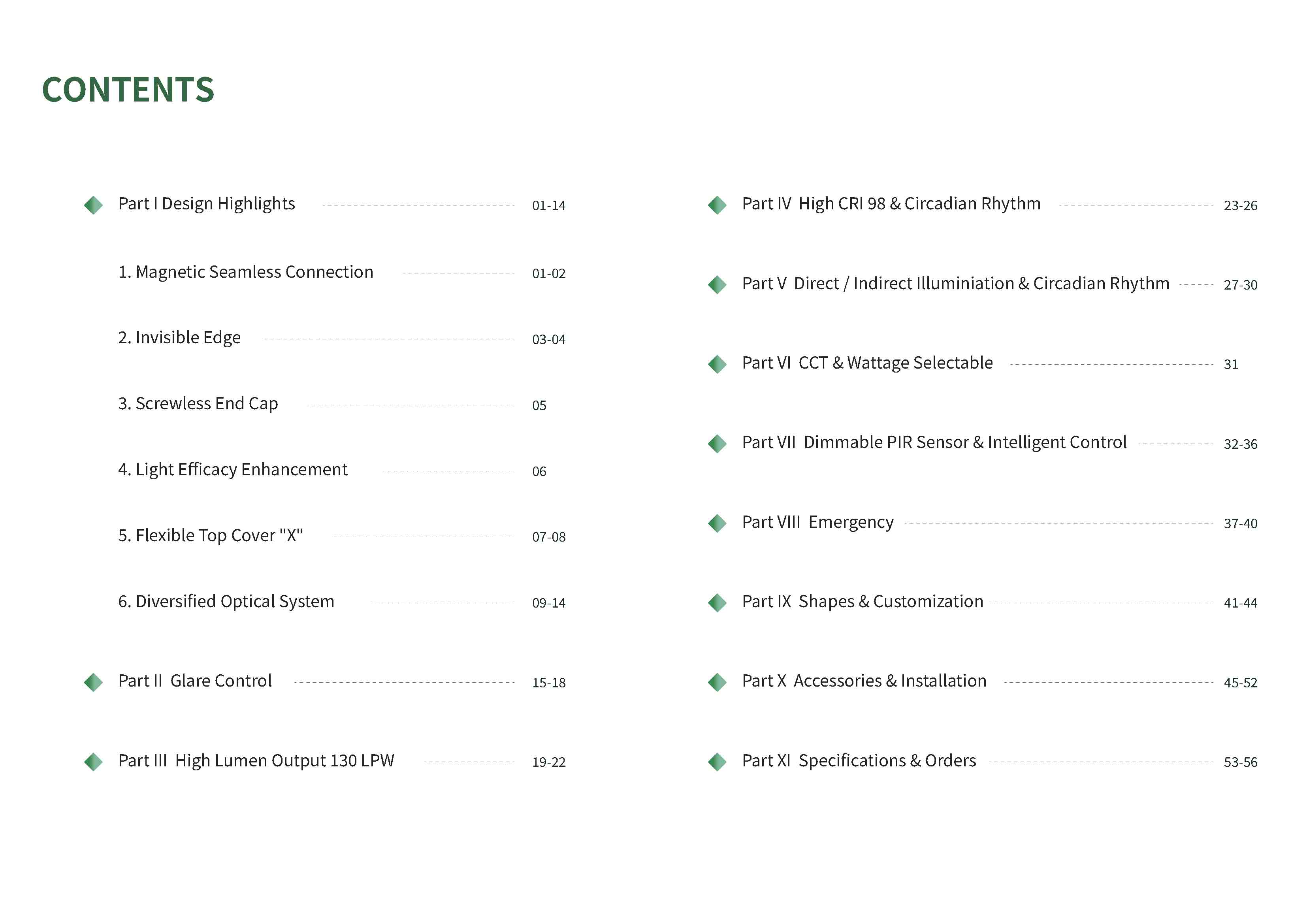Open Flexible Top Cover "X" entry
Viewport: 1307px width, 924px height.
[211, 536]
